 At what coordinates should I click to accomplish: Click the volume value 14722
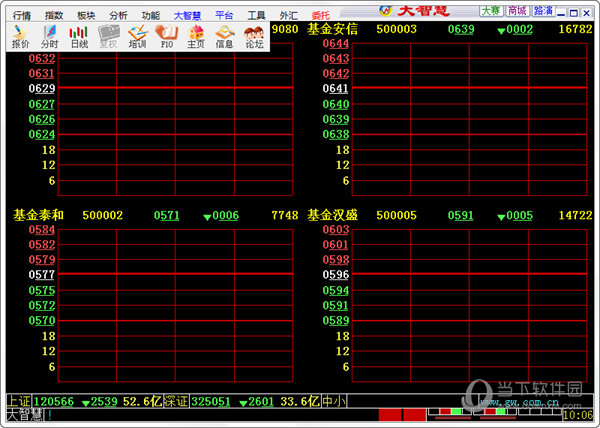point(576,215)
